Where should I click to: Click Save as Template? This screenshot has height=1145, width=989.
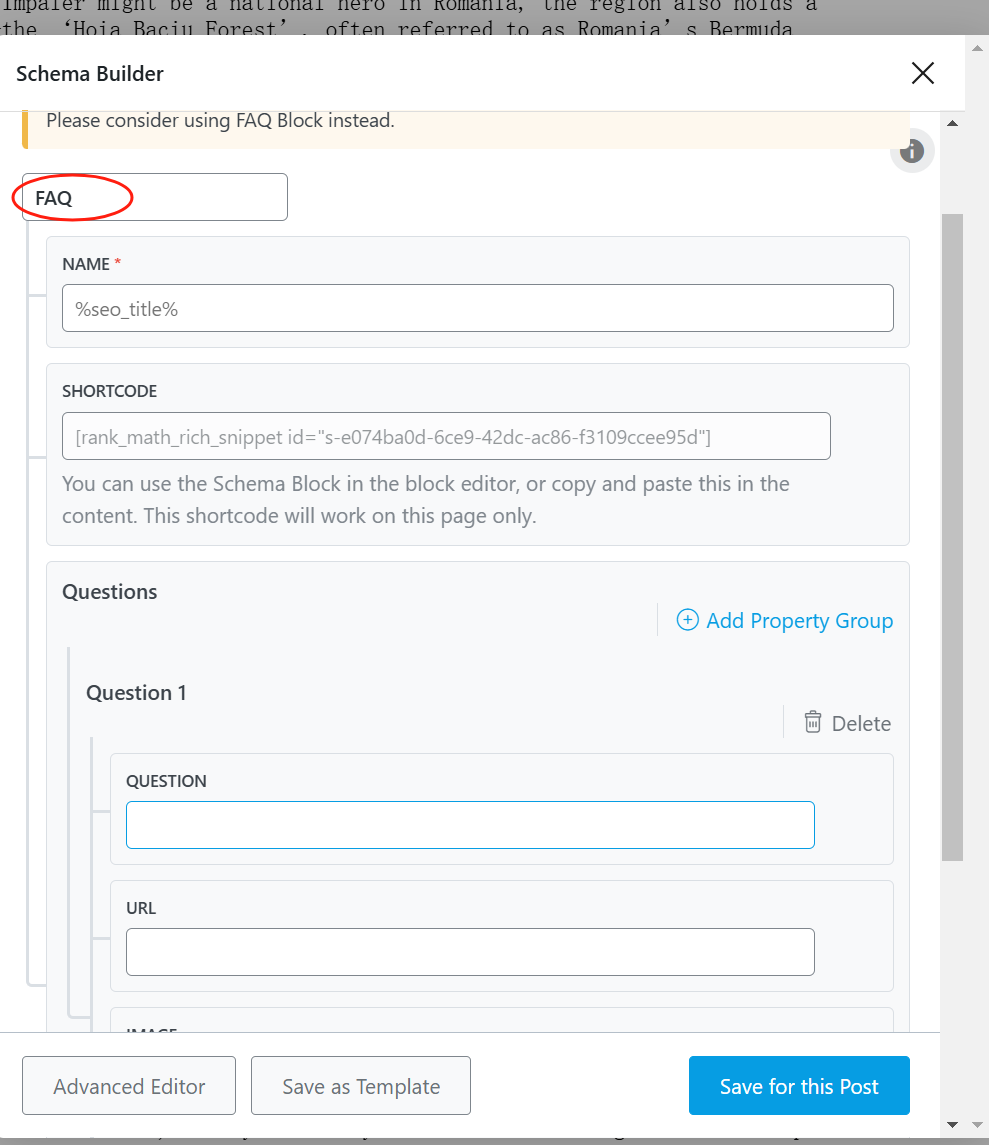point(360,1085)
